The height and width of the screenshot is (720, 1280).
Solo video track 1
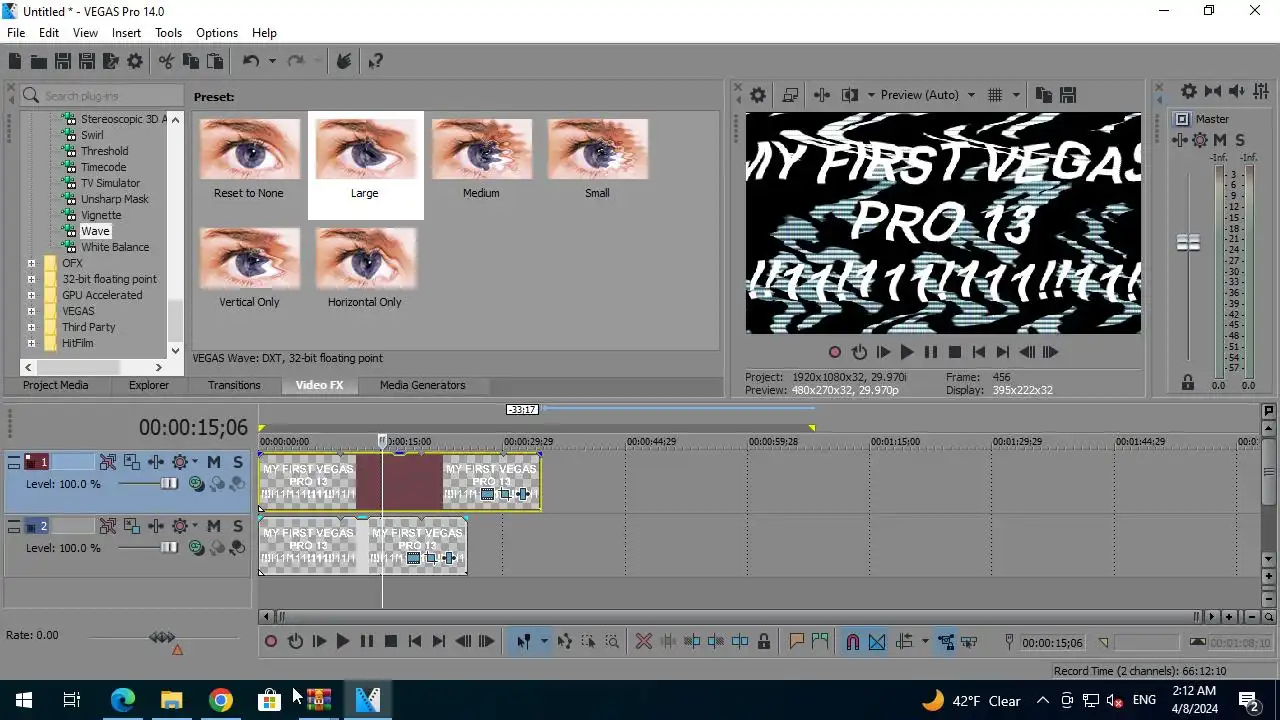238,462
